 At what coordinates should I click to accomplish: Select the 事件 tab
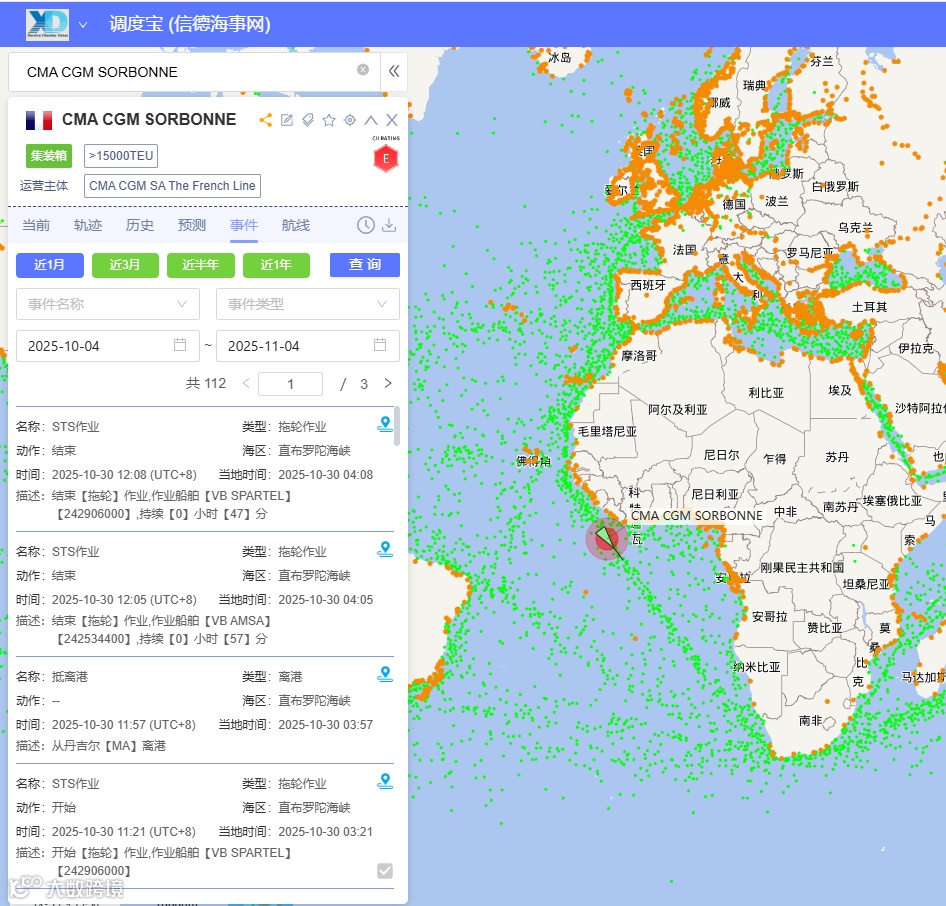point(244,225)
